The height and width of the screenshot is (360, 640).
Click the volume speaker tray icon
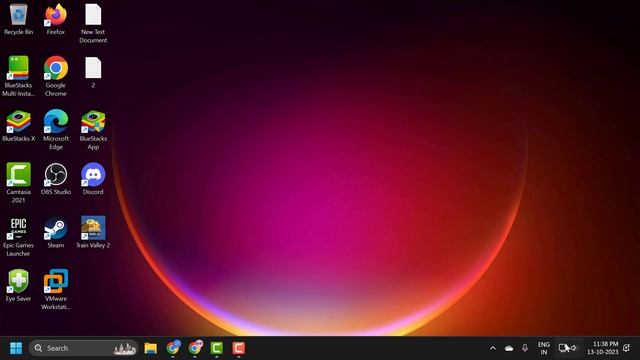pyautogui.click(x=574, y=348)
